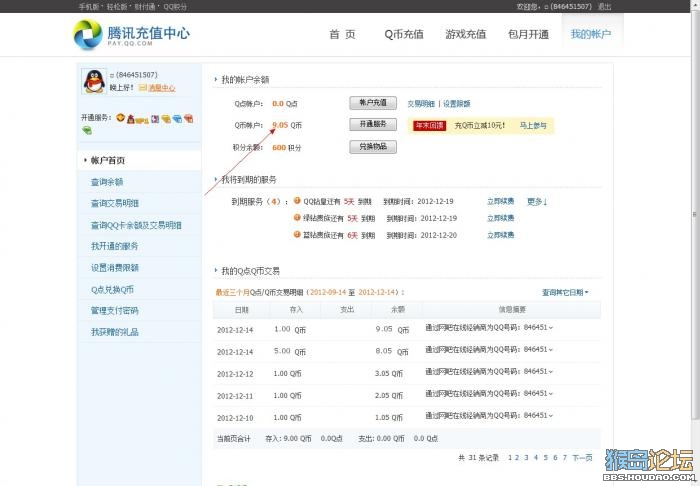Open 查询余额 in the sidebar
Screen dimensions: 700x486
(x=107, y=182)
